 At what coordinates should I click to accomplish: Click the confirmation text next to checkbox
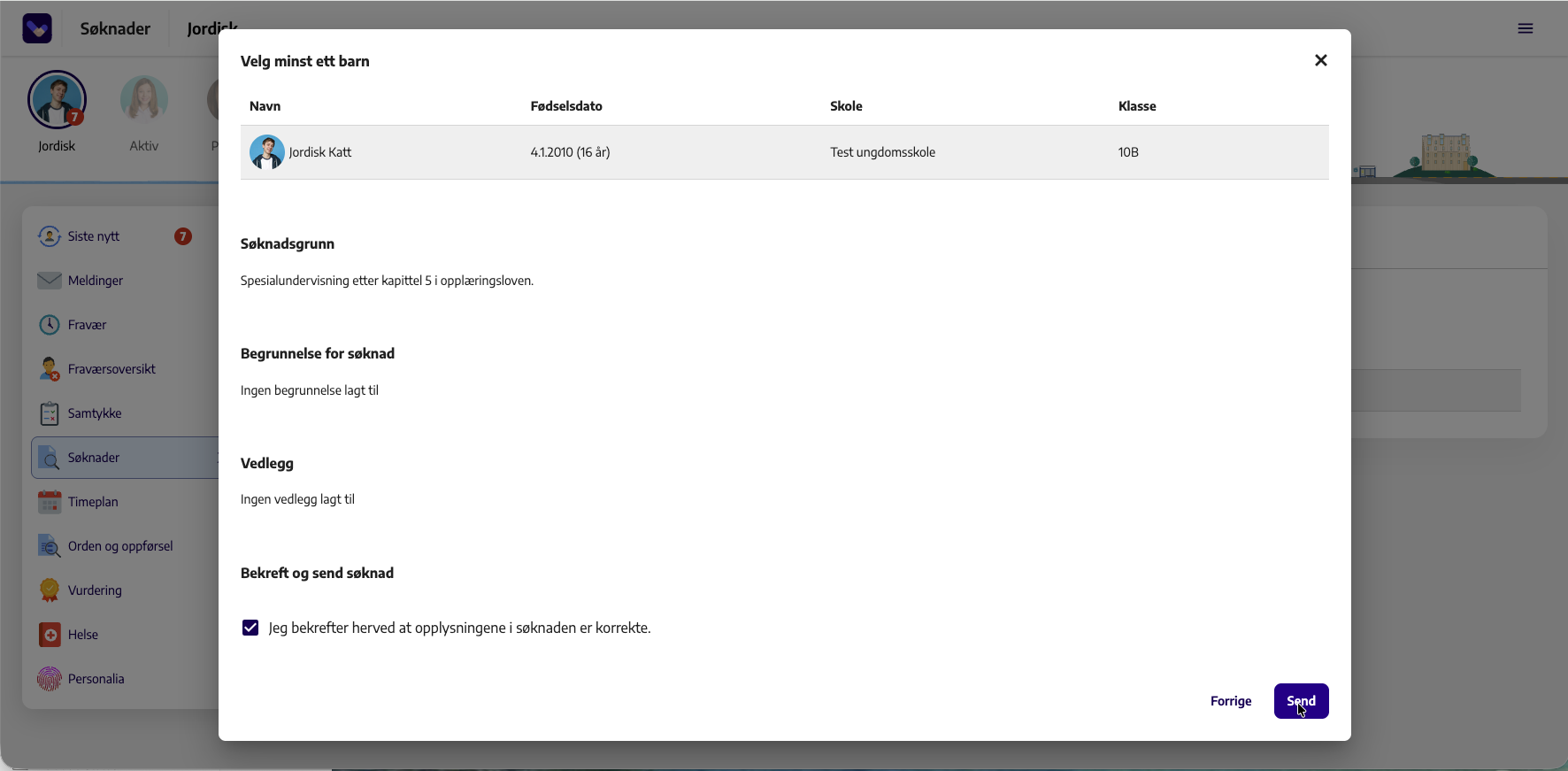coord(459,628)
